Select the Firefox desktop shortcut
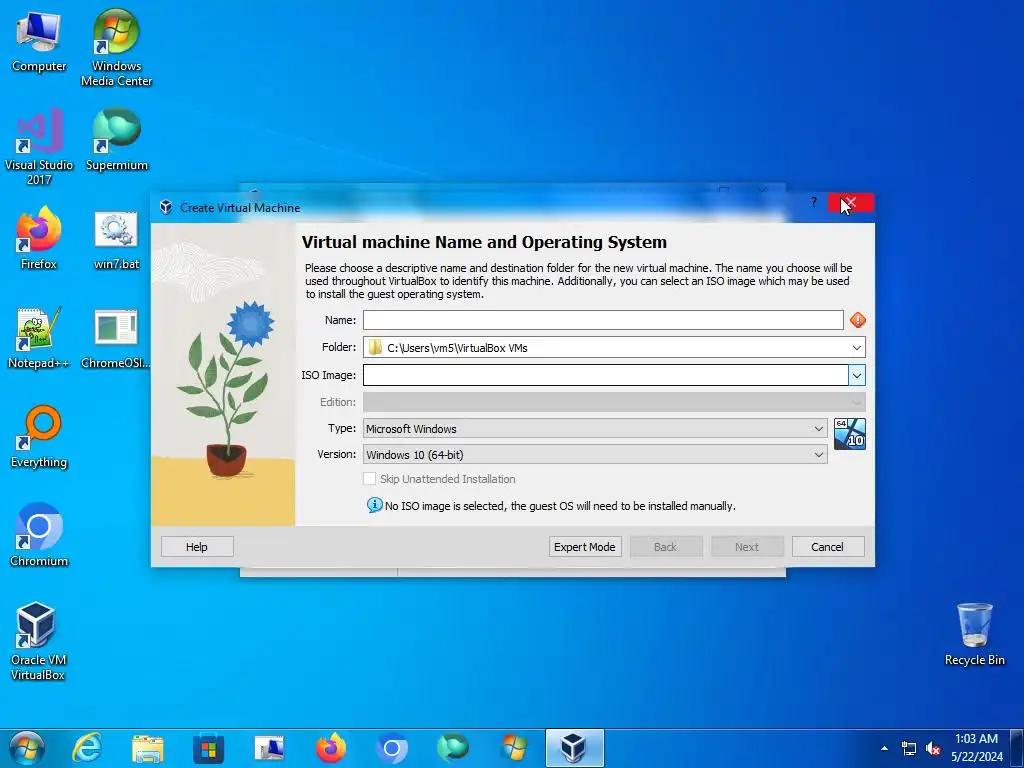This screenshot has width=1024, height=768. point(39,238)
